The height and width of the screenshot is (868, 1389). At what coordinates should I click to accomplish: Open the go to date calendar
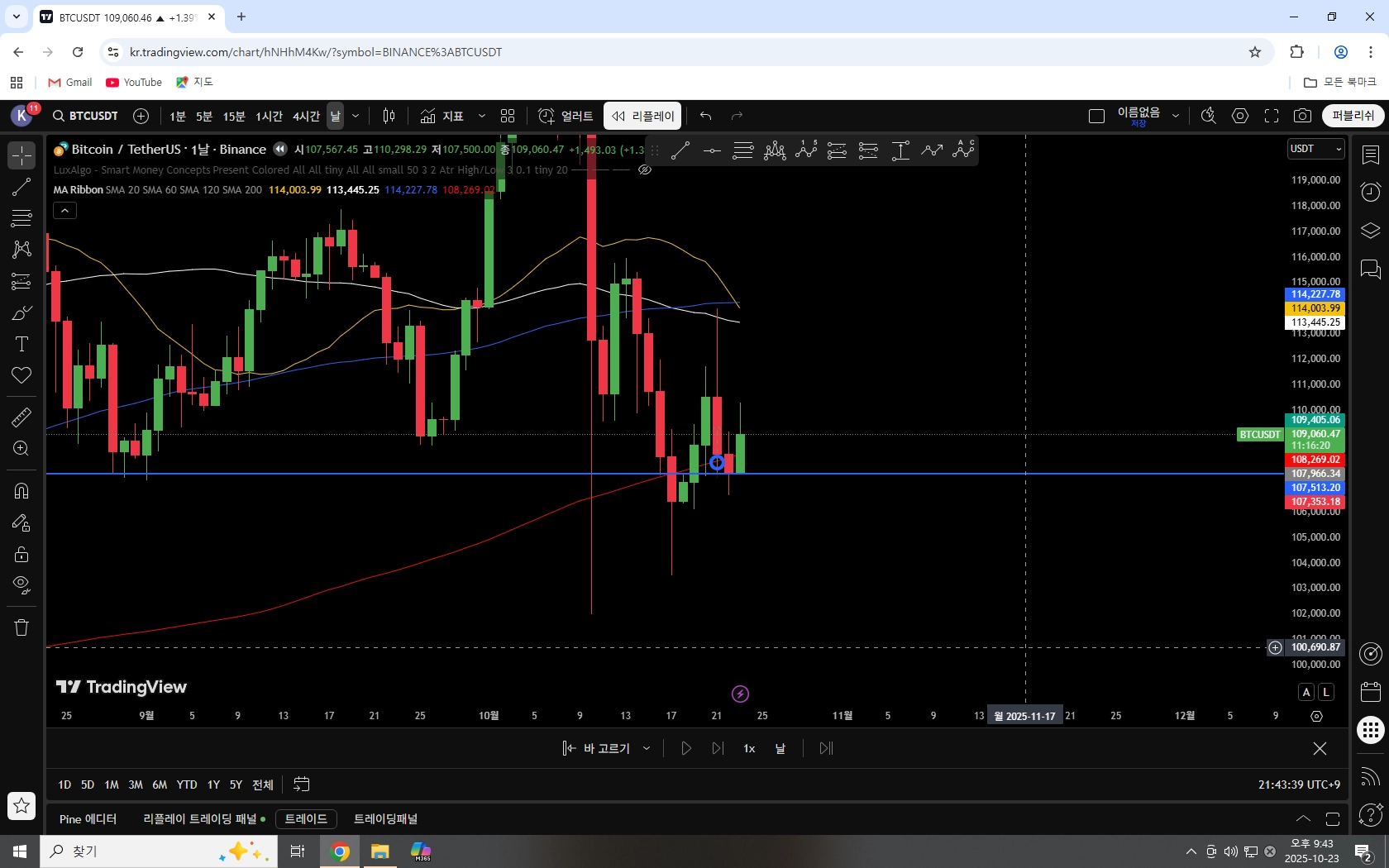point(302,785)
